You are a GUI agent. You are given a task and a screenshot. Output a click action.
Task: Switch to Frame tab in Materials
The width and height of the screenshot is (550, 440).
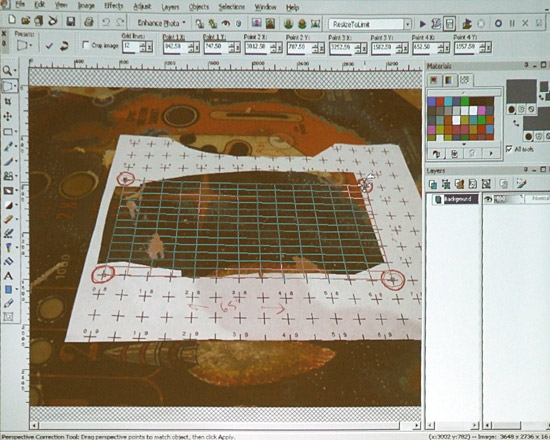pos(434,80)
